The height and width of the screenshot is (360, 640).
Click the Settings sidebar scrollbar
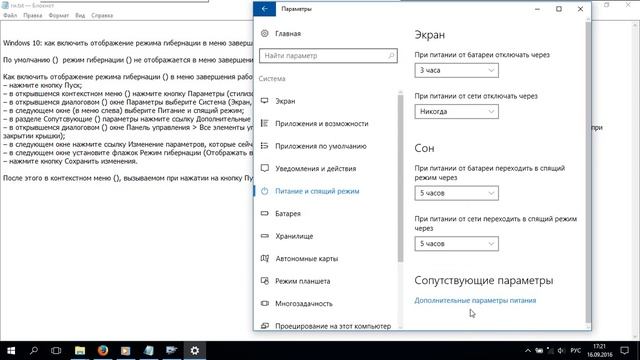400,178
